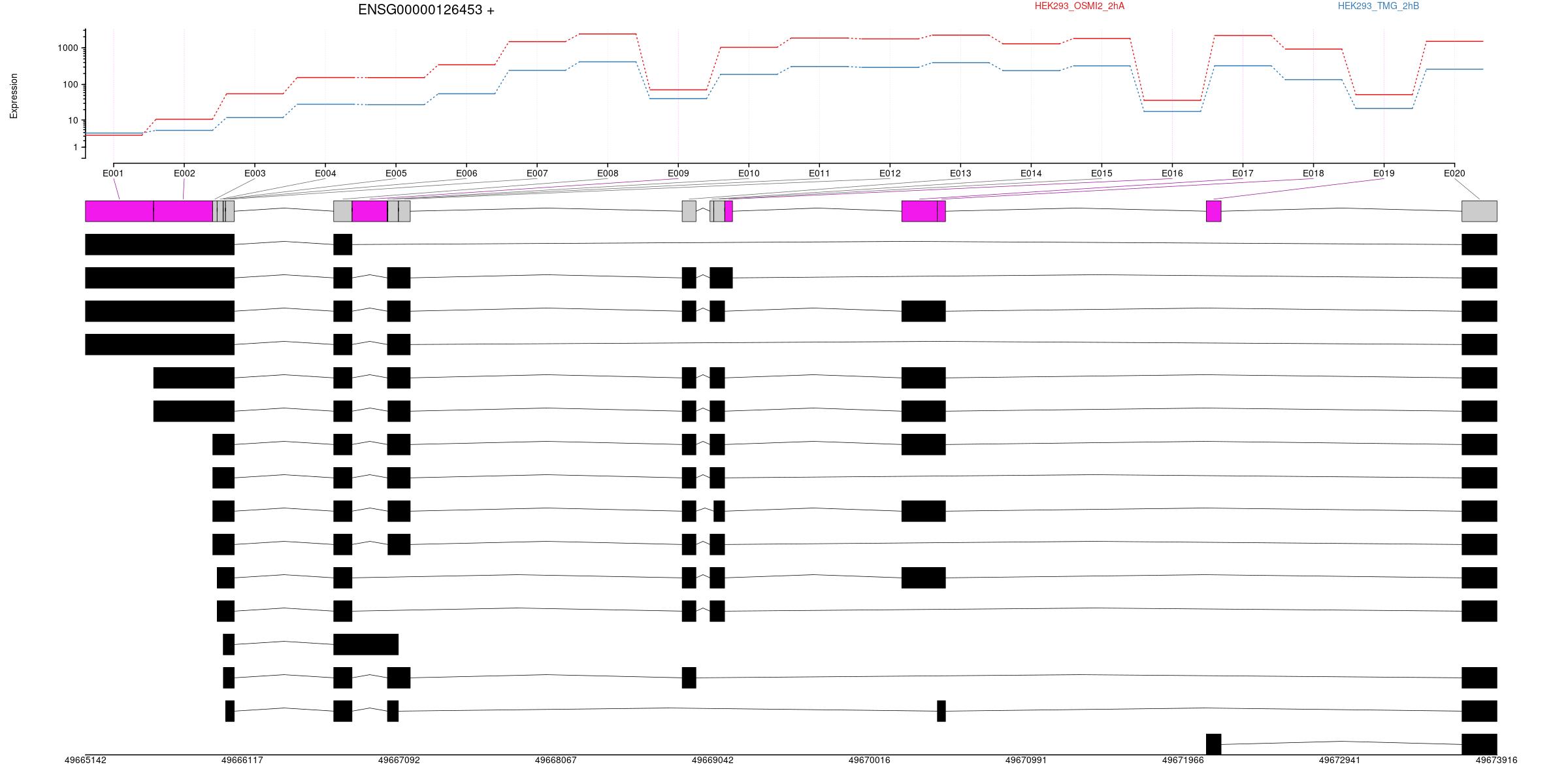Click the exon label E004

click(325, 173)
